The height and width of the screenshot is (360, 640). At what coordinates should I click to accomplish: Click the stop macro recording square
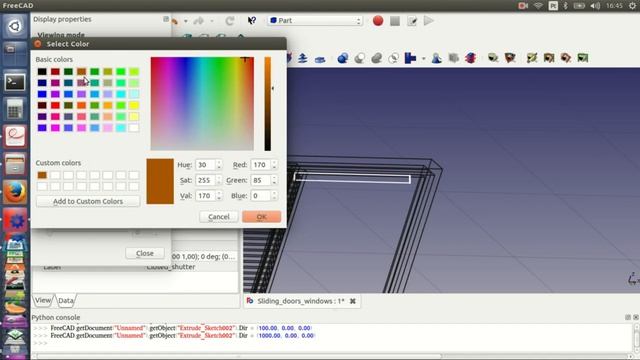pyautogui.click(x=395, y=21)
